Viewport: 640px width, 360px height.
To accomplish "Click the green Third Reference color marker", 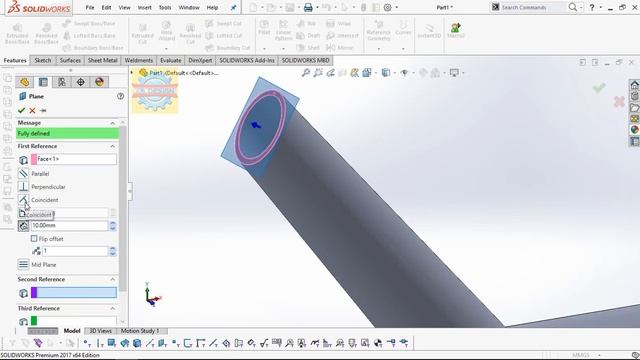I will pos(34,321).
